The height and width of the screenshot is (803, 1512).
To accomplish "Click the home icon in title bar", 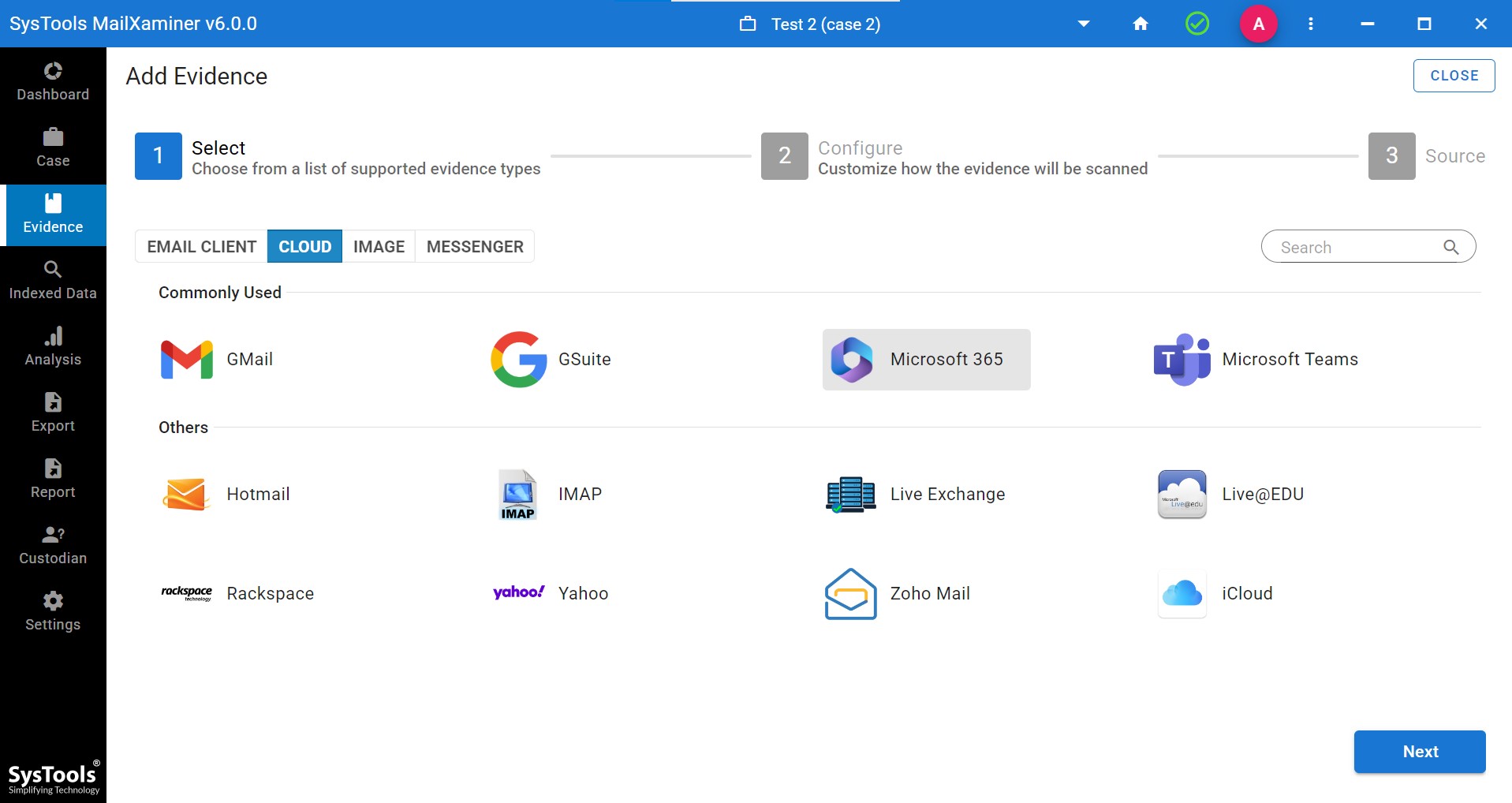I will point(1141,24).
